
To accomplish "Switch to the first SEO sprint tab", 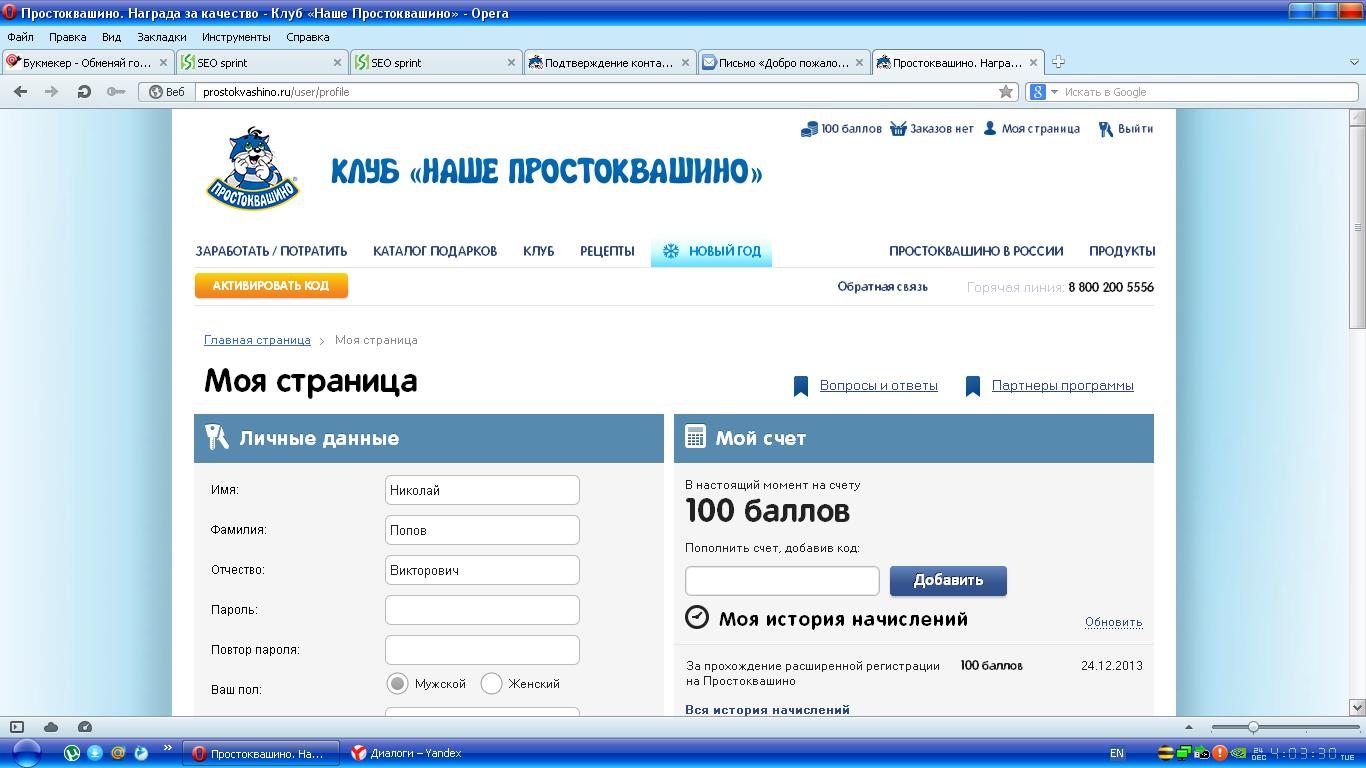I will tap(262, 62).
